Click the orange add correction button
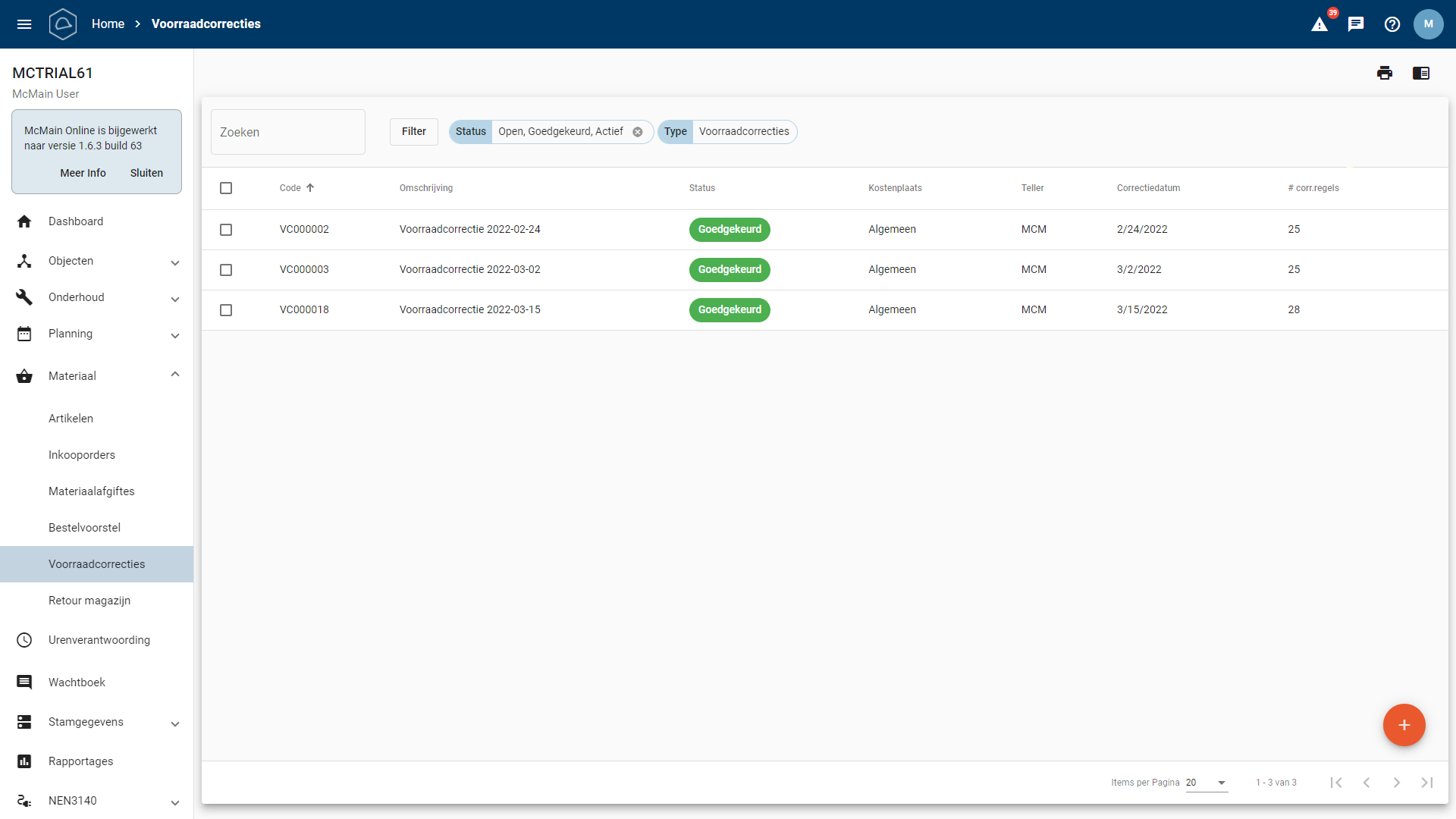The image size is (1456, 819). [x=1404, y=725]
